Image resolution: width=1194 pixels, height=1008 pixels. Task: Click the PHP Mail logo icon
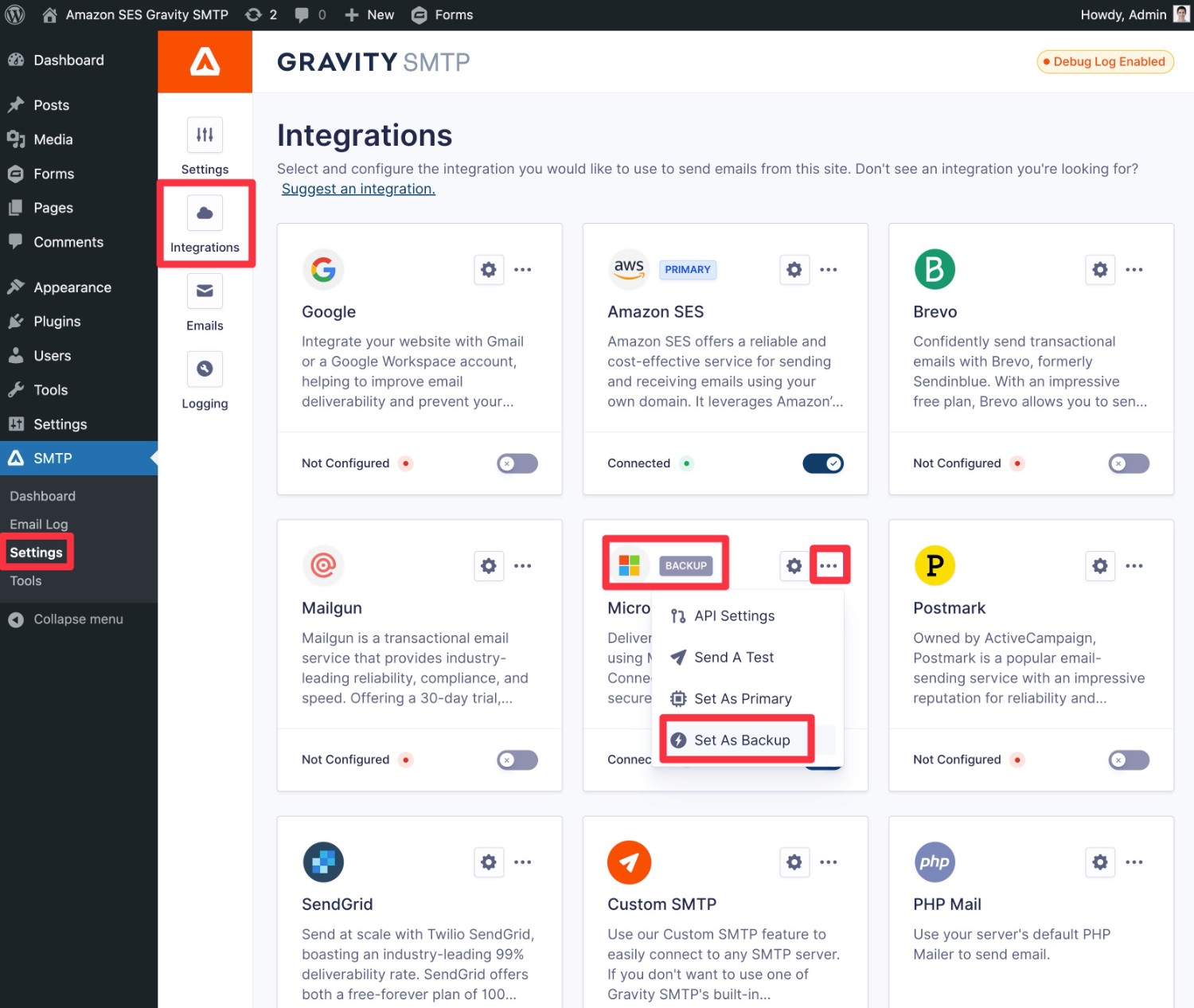click(935, 862)
